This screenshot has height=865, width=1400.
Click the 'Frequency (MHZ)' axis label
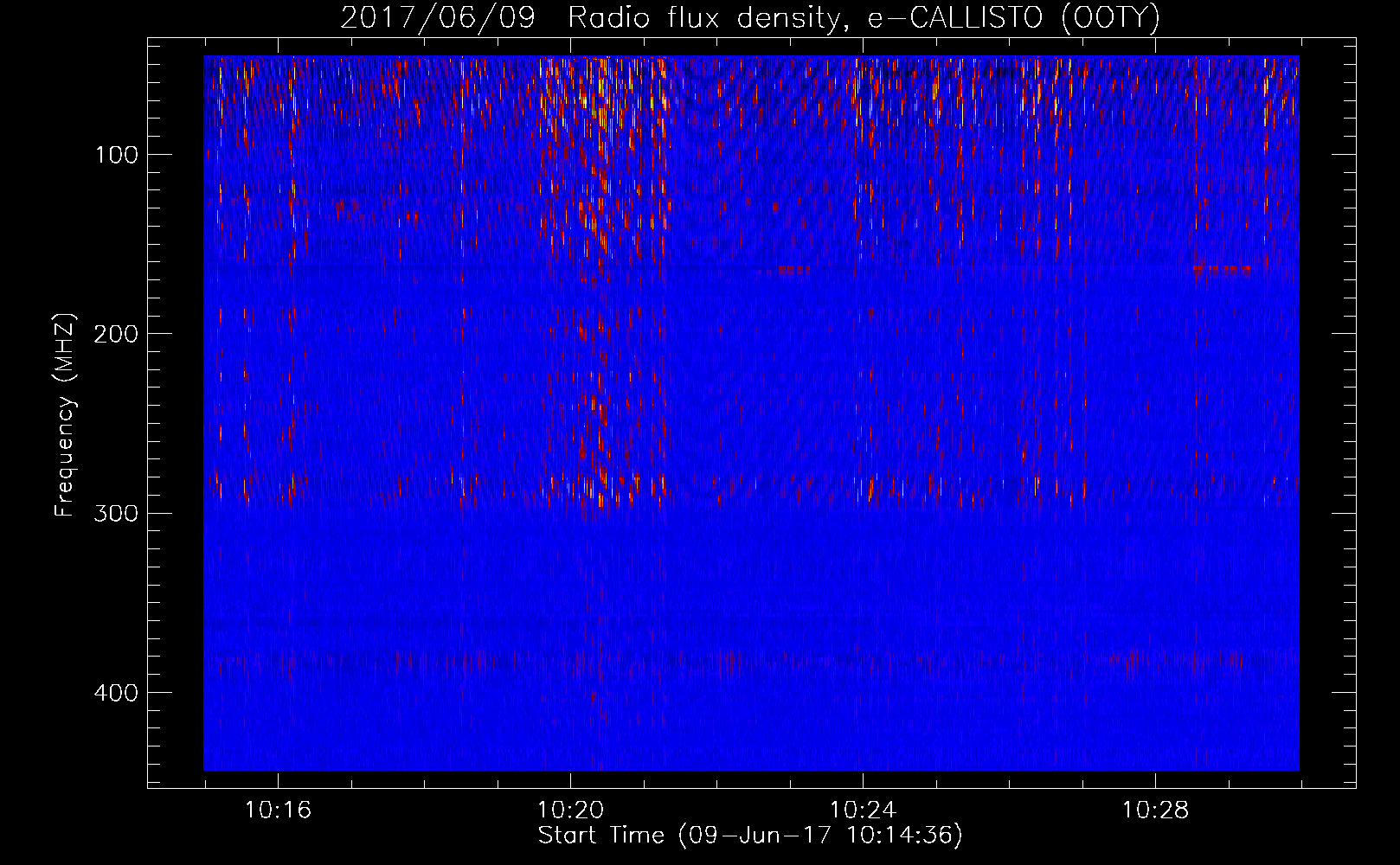(x=65, y=415)
